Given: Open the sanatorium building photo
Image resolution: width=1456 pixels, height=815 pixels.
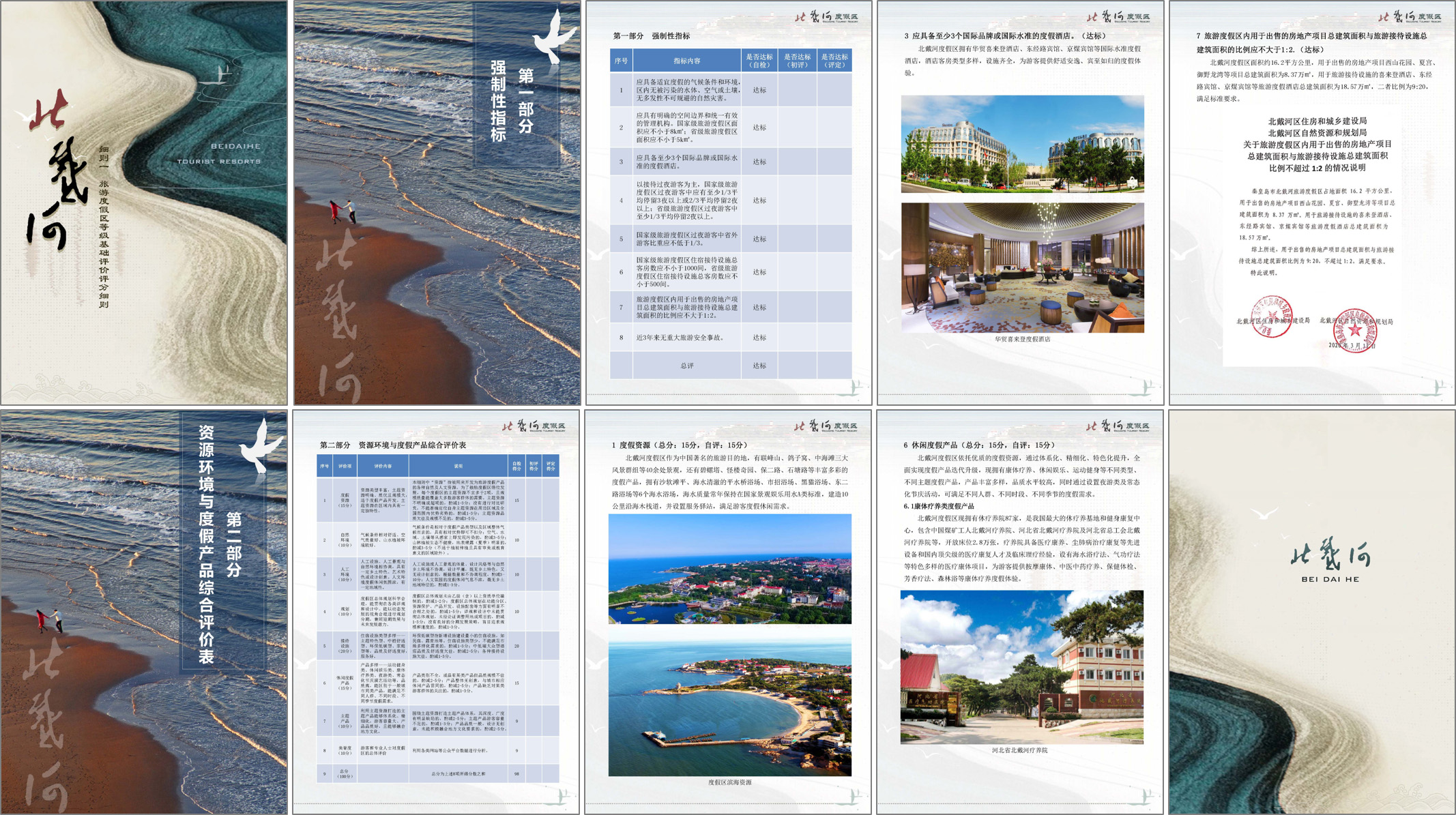Looking at the screenshot, I should (x=1021, y=667).
